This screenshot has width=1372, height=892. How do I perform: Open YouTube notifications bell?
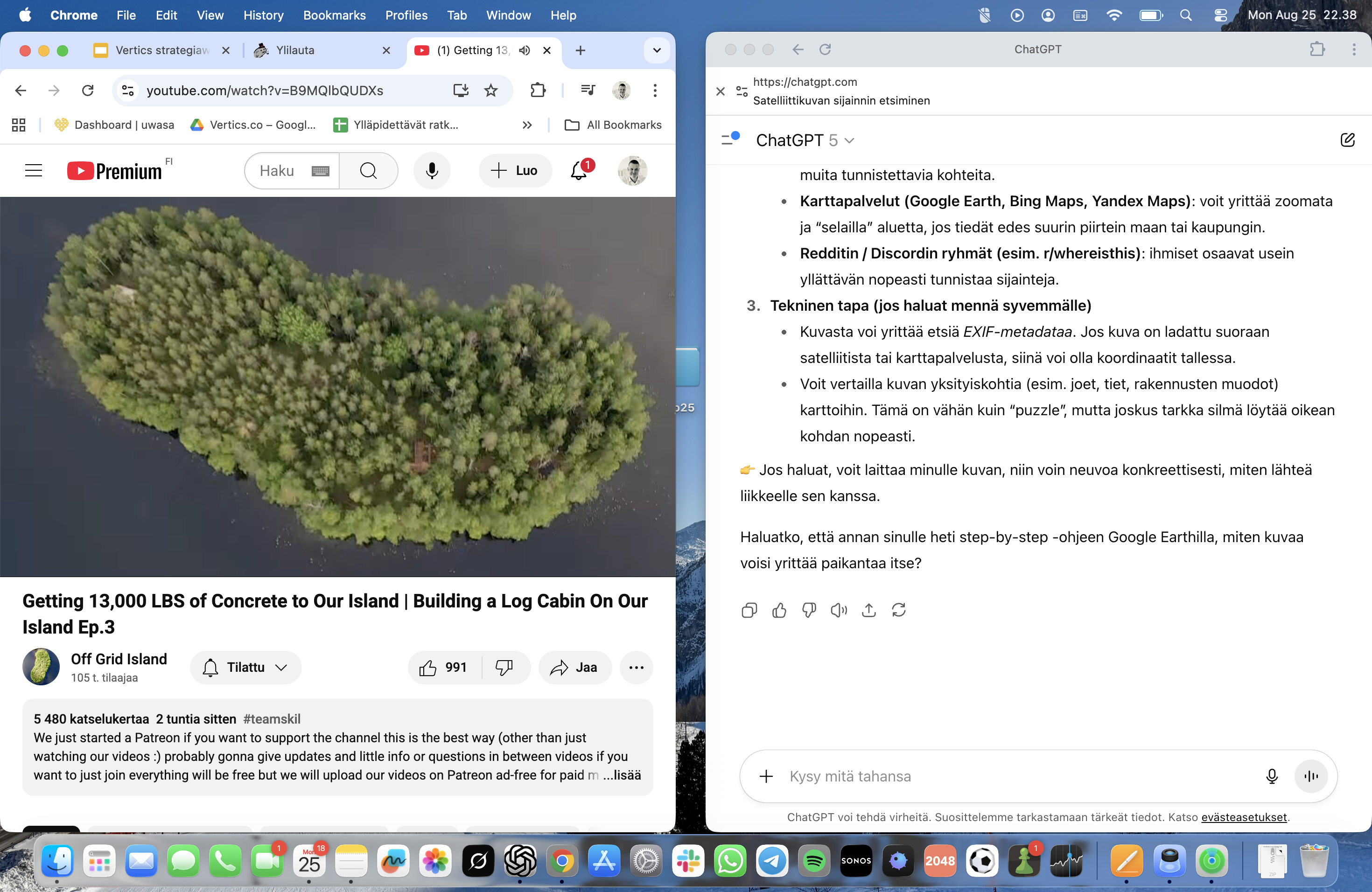[x=579, y=171]
